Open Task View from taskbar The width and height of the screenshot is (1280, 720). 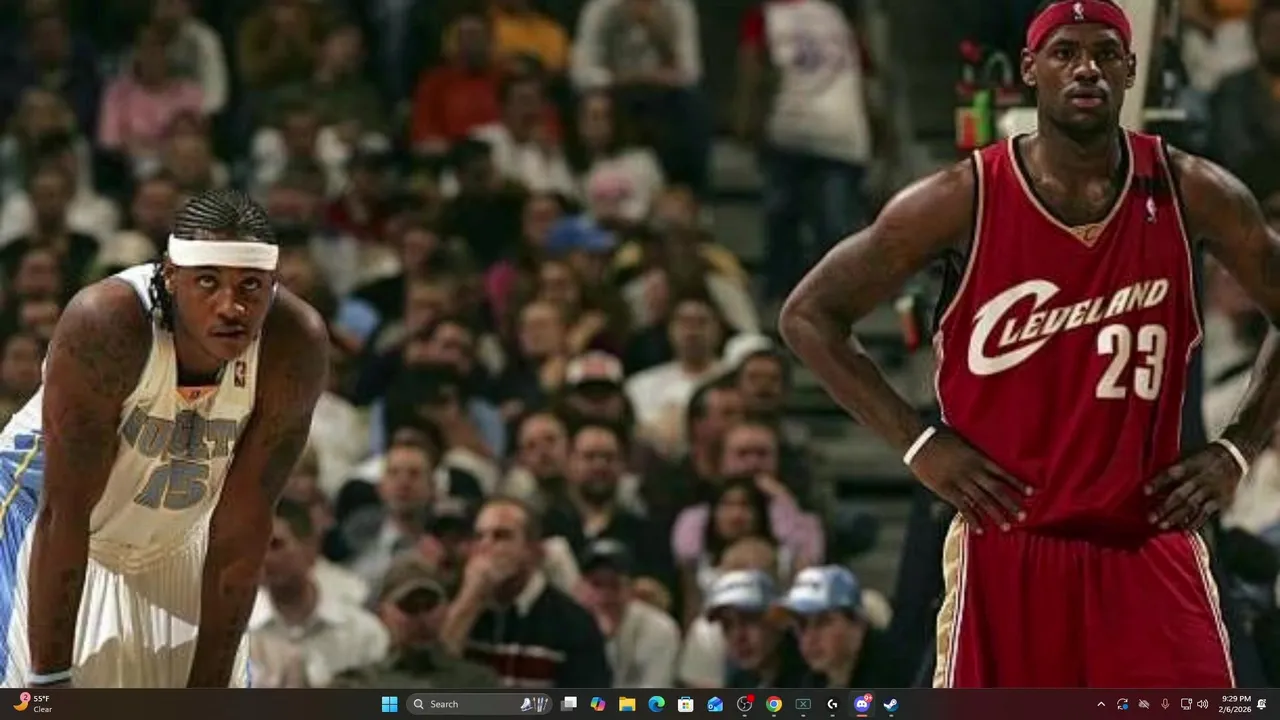569,704
